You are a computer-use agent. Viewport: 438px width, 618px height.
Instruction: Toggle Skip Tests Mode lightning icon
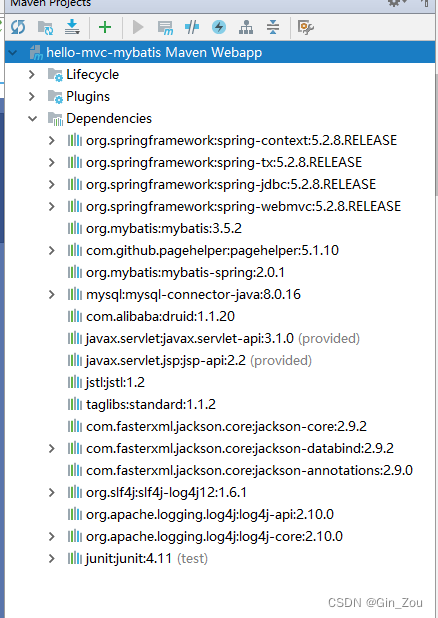(x=219, y=27)
